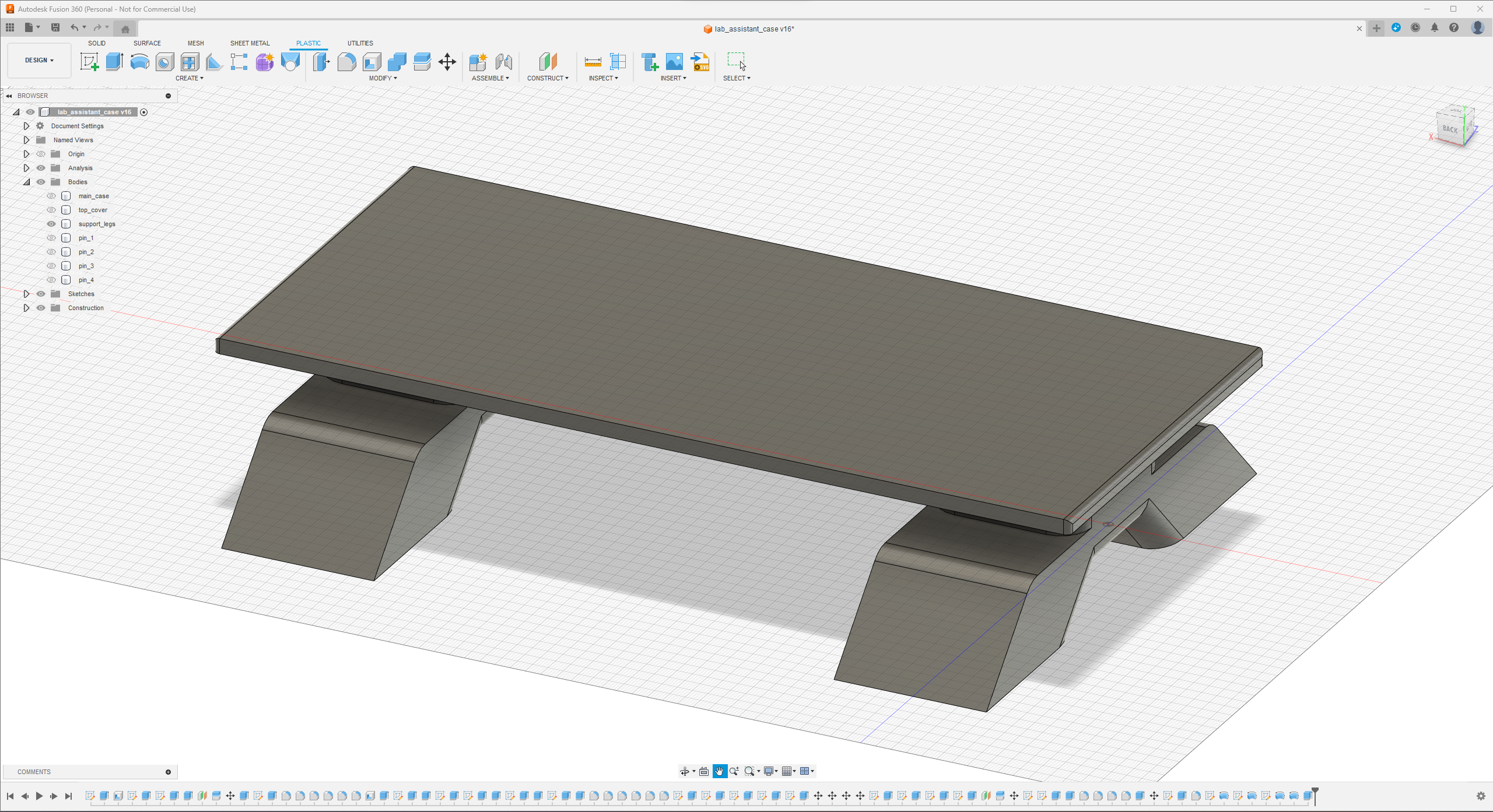
Task: Activate the Measure tool in Inspect
Action: coord(592,62)
